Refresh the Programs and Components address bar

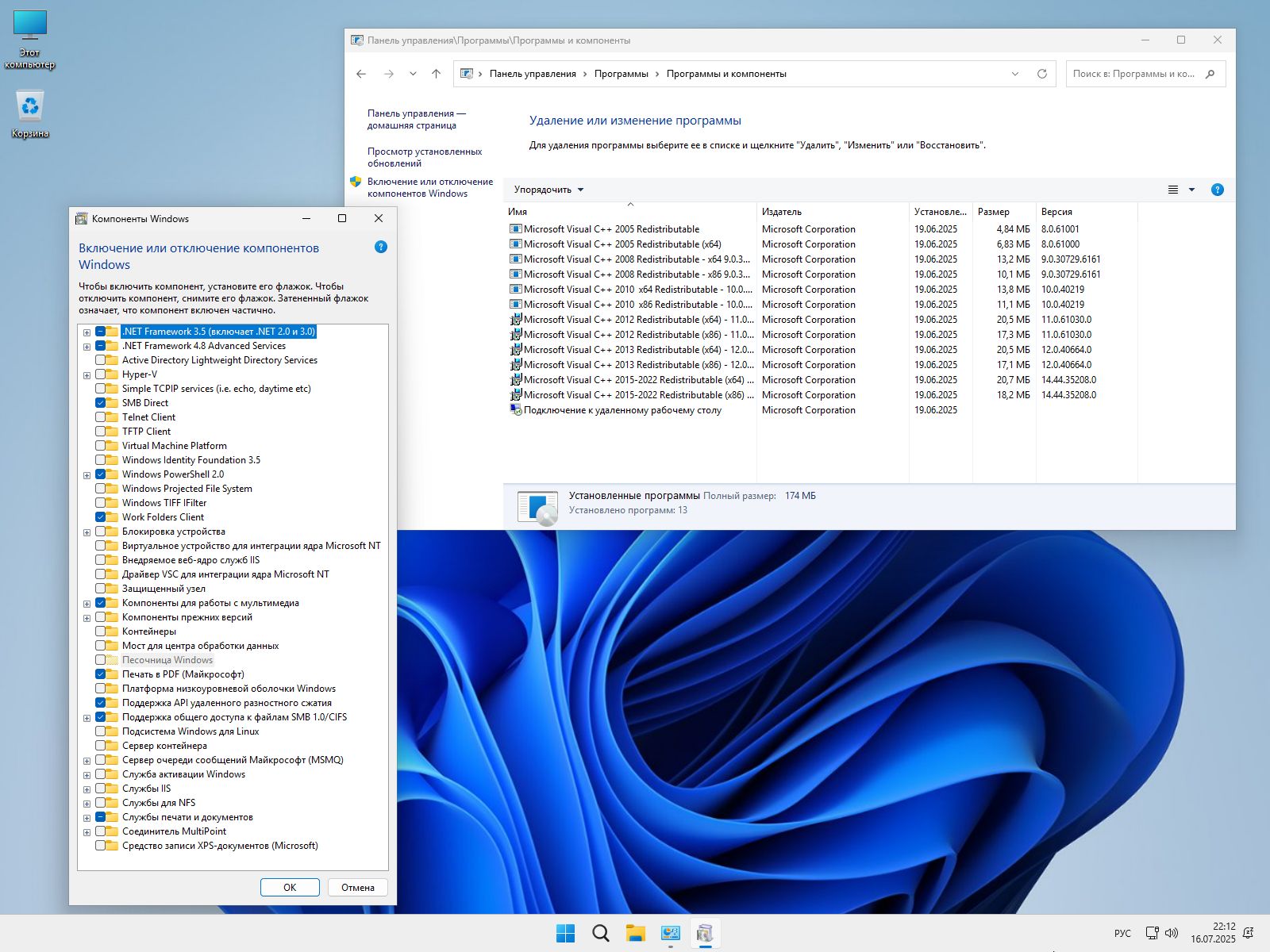(x=1042, y=74)
